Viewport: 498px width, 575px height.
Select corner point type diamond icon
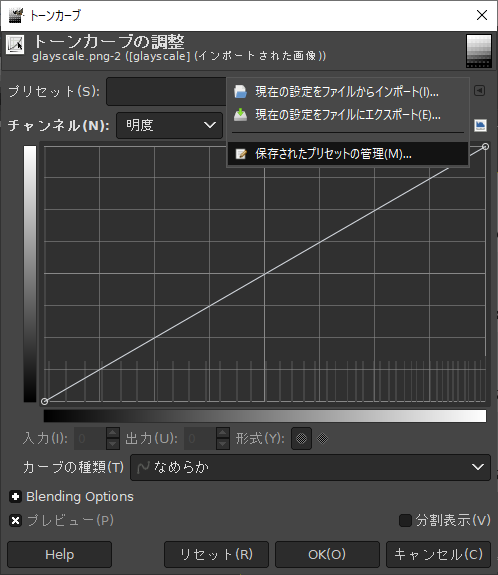(x=322, y=438)
